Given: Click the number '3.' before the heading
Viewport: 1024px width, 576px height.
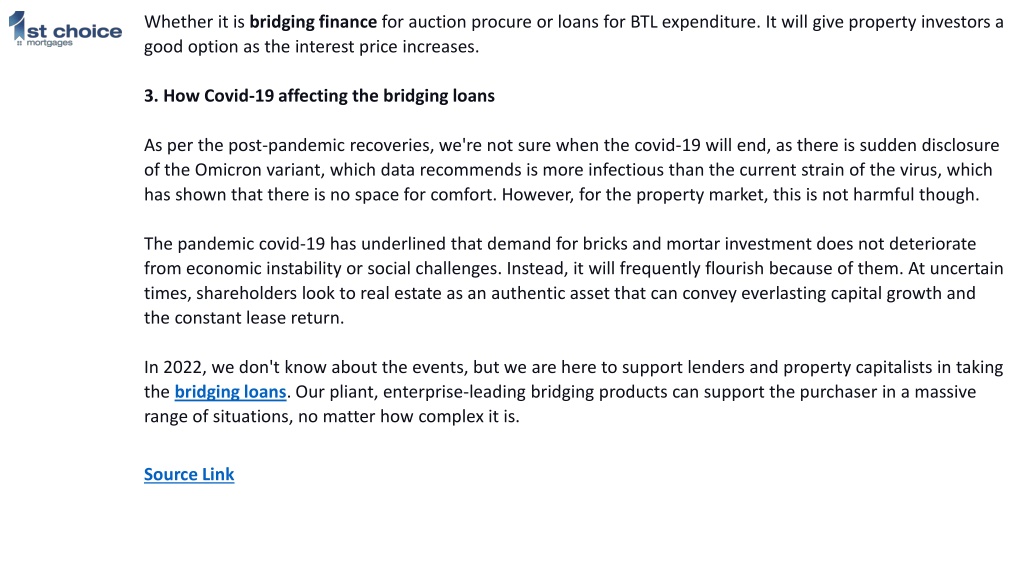Looking at the screenshot, I should 151,96.
